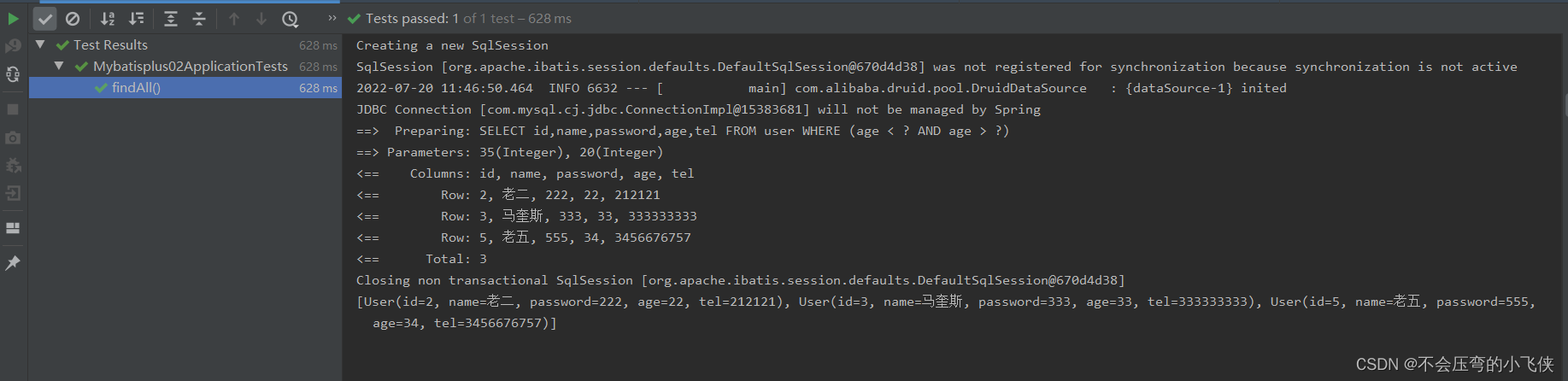Click the Exit import icon in sidebar
The width and height of the screenshot is (1568, 381).
pos(13,193)
